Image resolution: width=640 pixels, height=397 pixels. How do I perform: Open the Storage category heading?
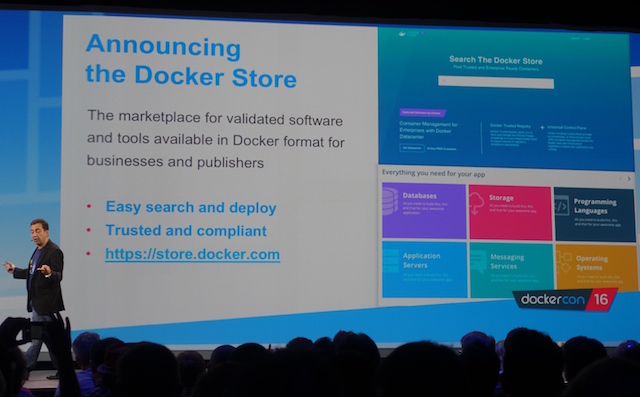tap(501, 198)
